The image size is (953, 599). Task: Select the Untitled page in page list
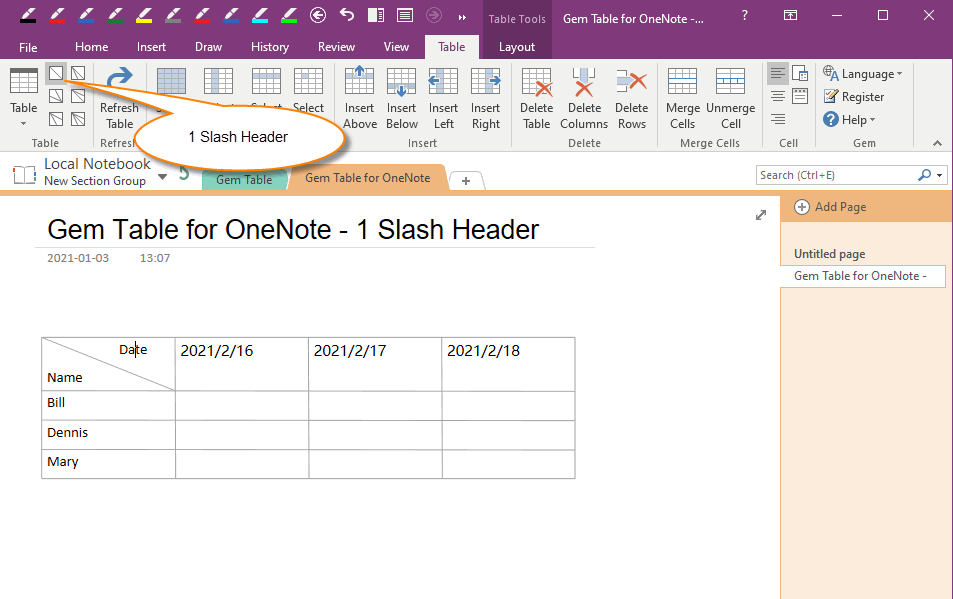click(831, 253)
